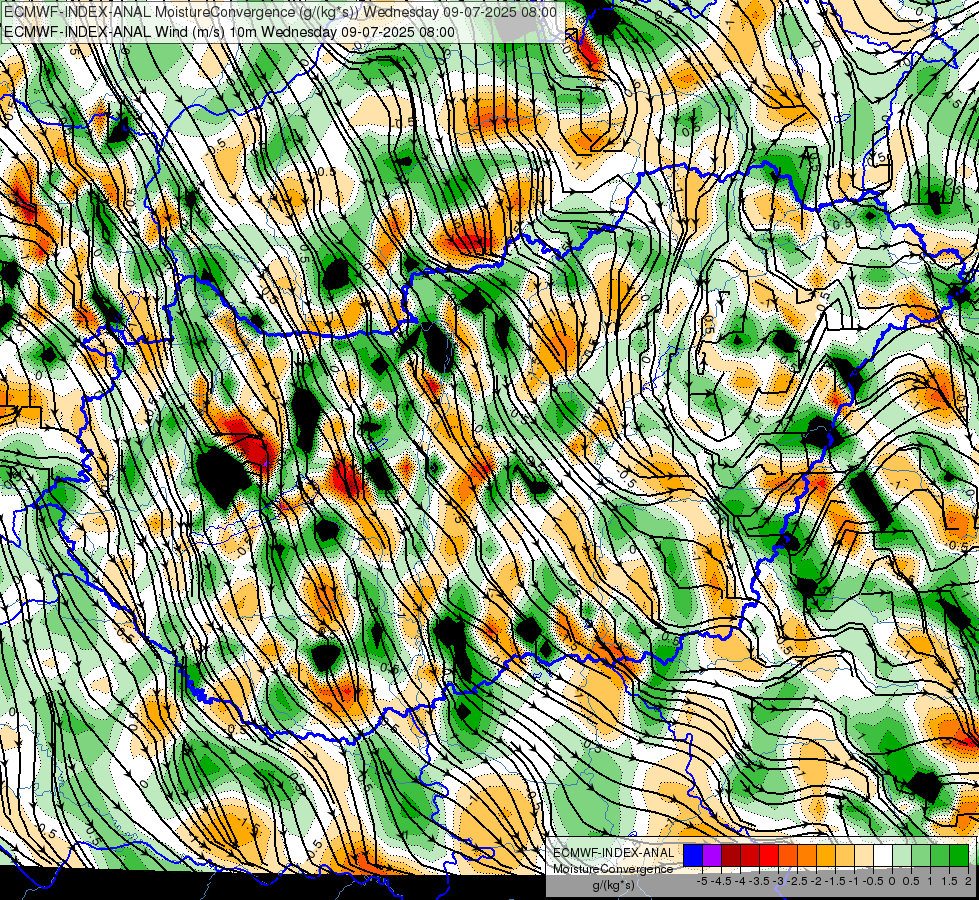Viewport: 979px width, 900px height.
Task: Click the '2' tick label at legend end
Action: pos(968,881)
